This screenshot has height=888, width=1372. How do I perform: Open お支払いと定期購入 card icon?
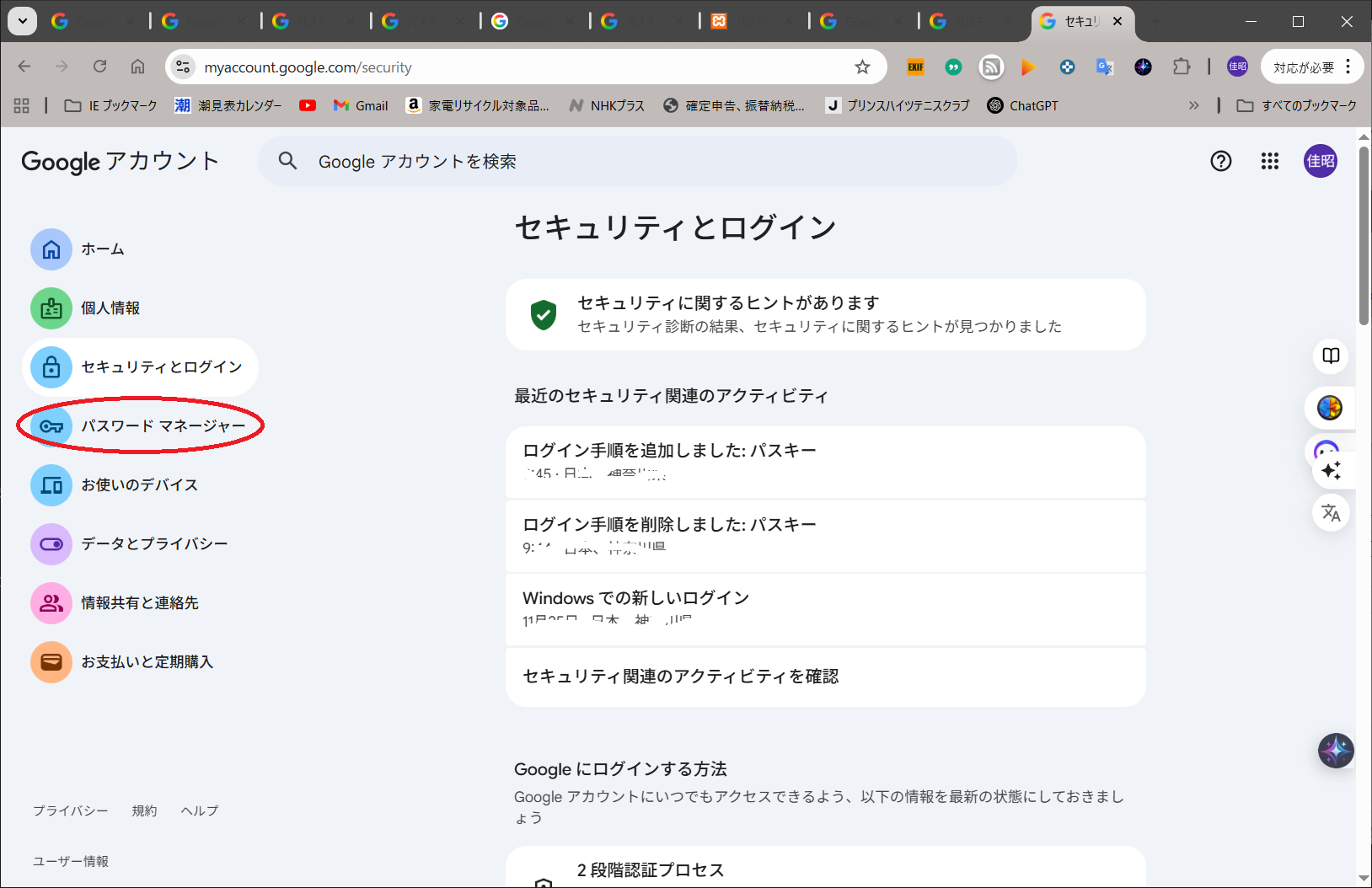tap(51, 662)
